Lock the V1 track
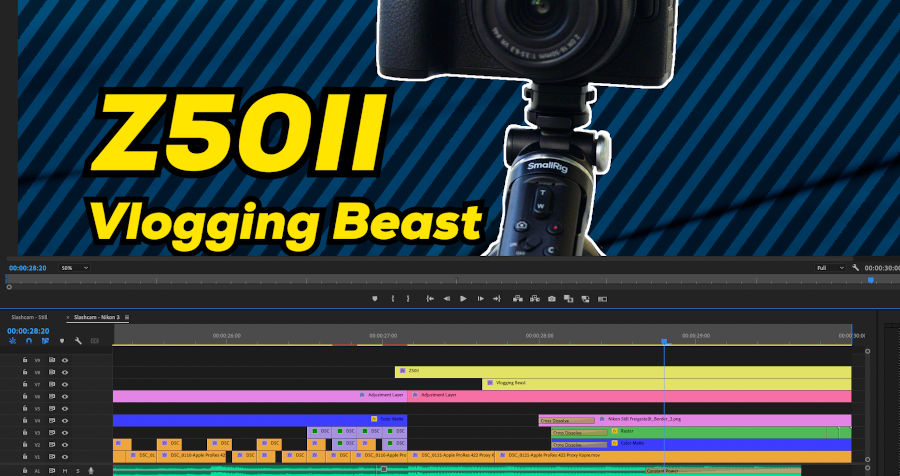Viewport: 900px width, 476px height. pyautogui.click(x=25, y=456)
